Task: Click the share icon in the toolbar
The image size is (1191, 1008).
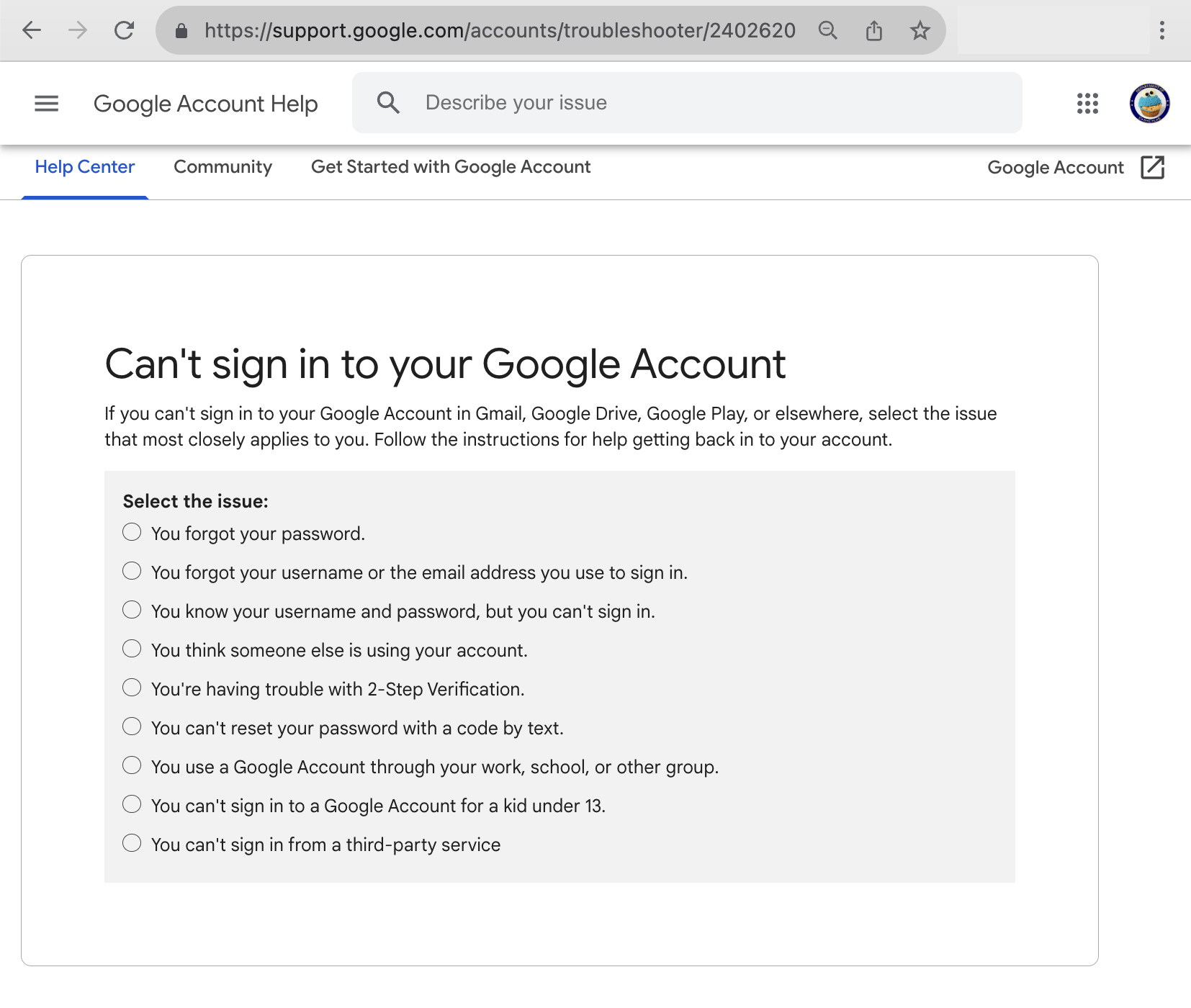Action: click(874, 30)
